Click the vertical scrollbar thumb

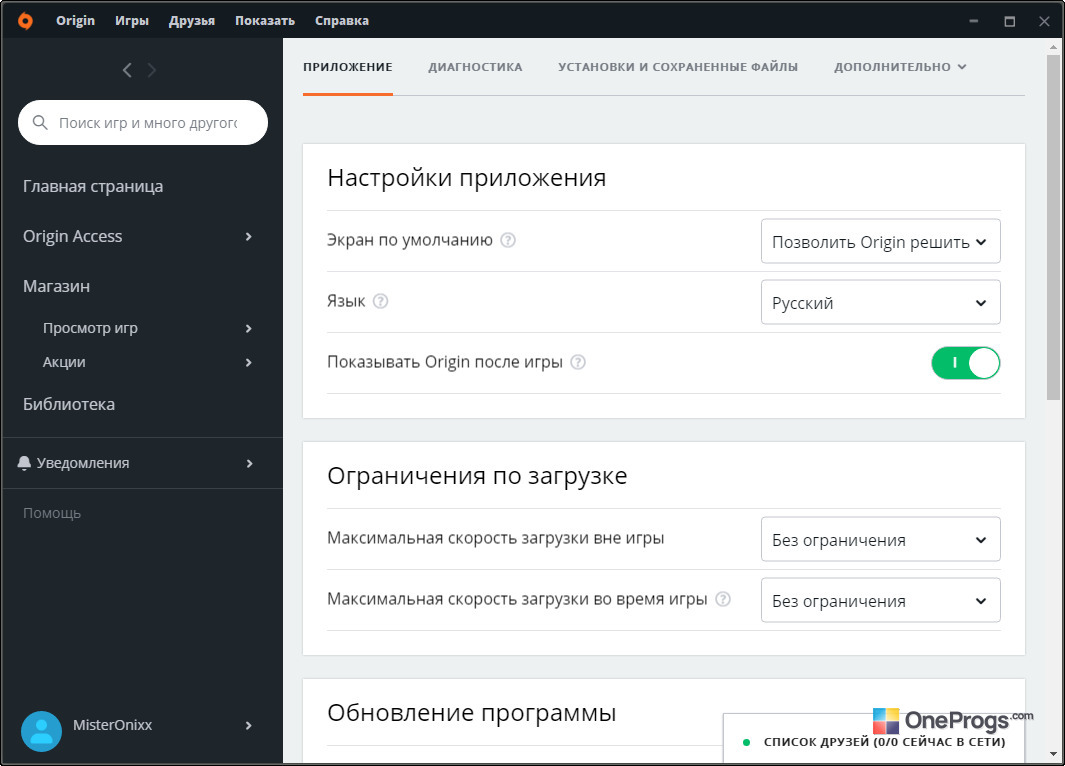(x=1053, y=227)
